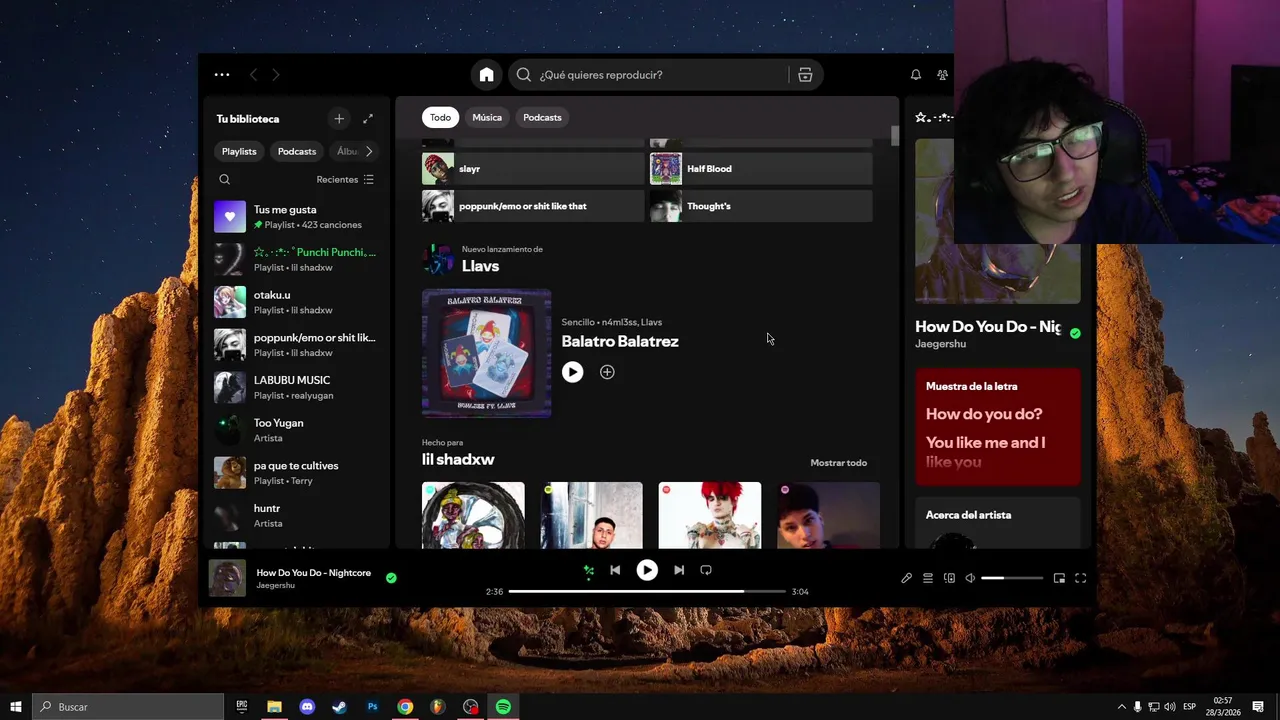This screenshot has height=720, width=1280.
Task: Open Half Blood shortcut card
Action: click(x=761, y=169)
